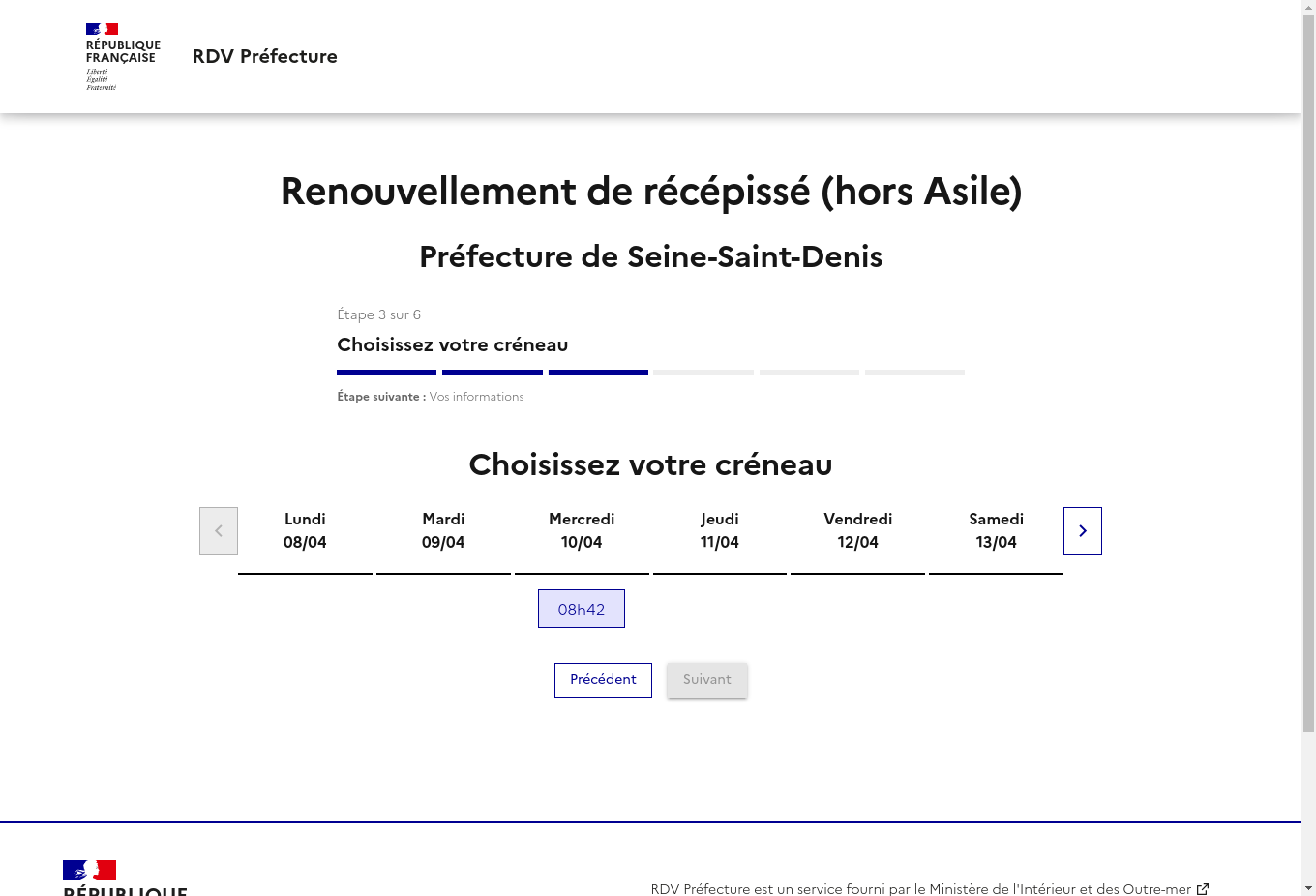
Task: Click the external link icon in footer
Action: (1203, 889)
